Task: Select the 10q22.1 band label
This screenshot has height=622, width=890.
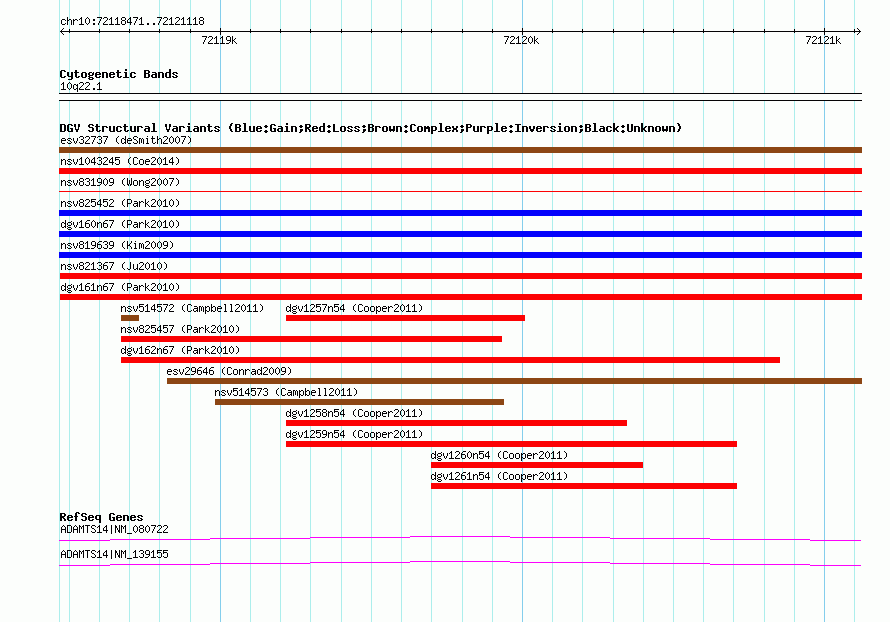Action: coord(81,86)
